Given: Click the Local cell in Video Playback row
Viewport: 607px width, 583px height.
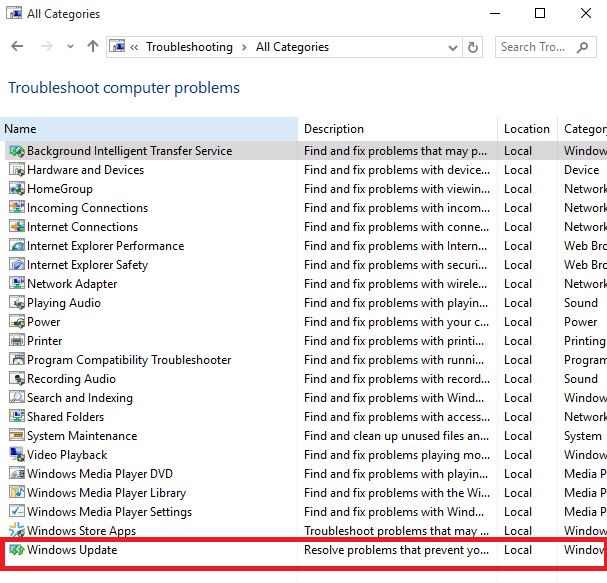Looking at the screenshot, I should (518, 455).
